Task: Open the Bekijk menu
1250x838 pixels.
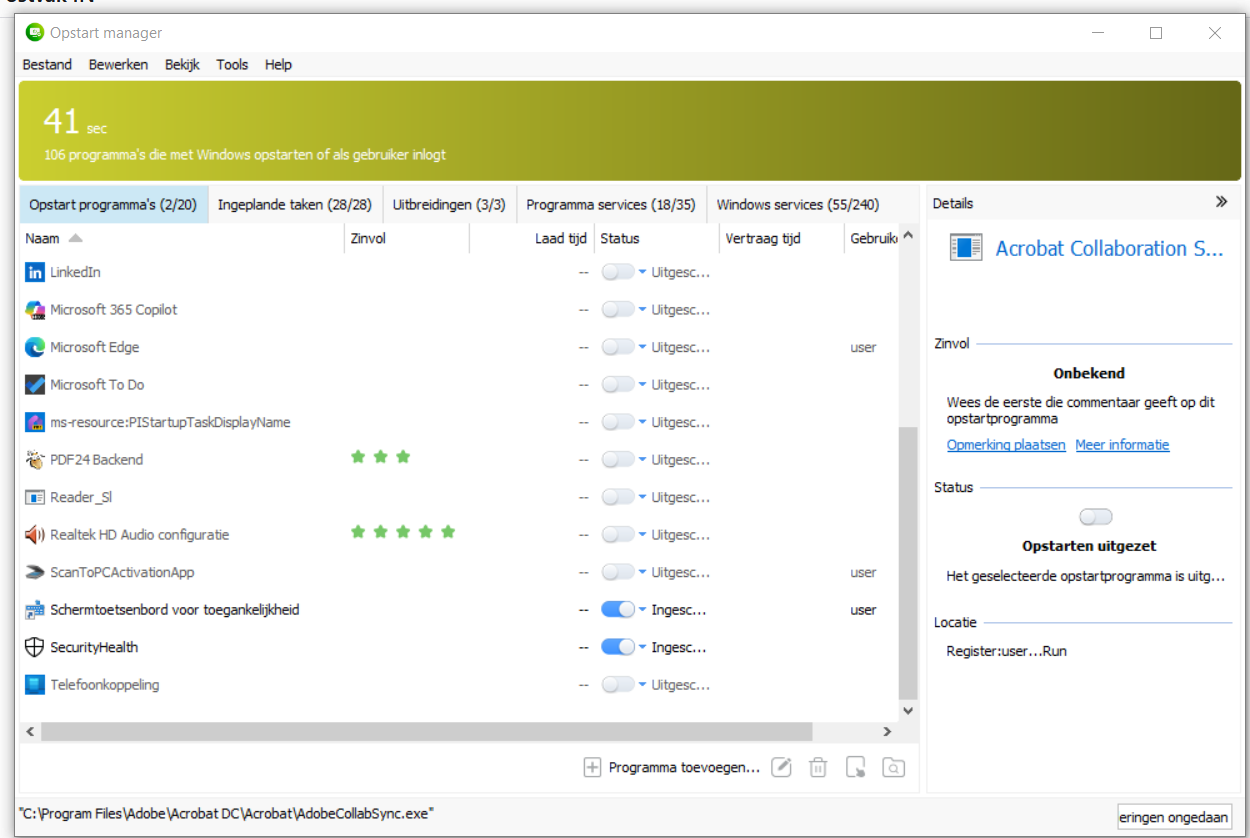Action: 182,64
